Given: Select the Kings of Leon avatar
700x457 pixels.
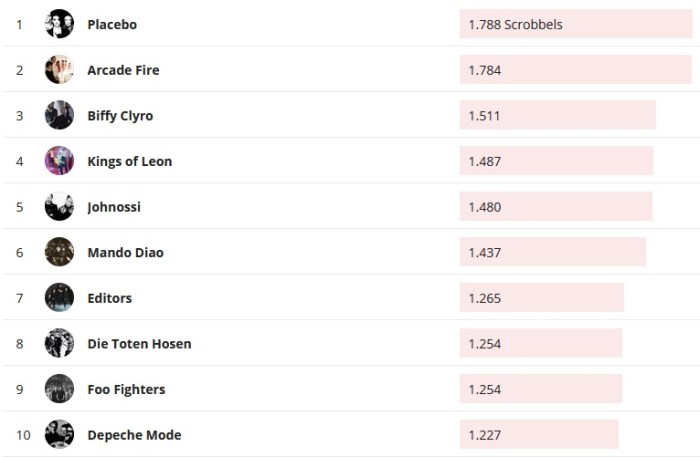Looking at the screenshot, I should (59, 161).
